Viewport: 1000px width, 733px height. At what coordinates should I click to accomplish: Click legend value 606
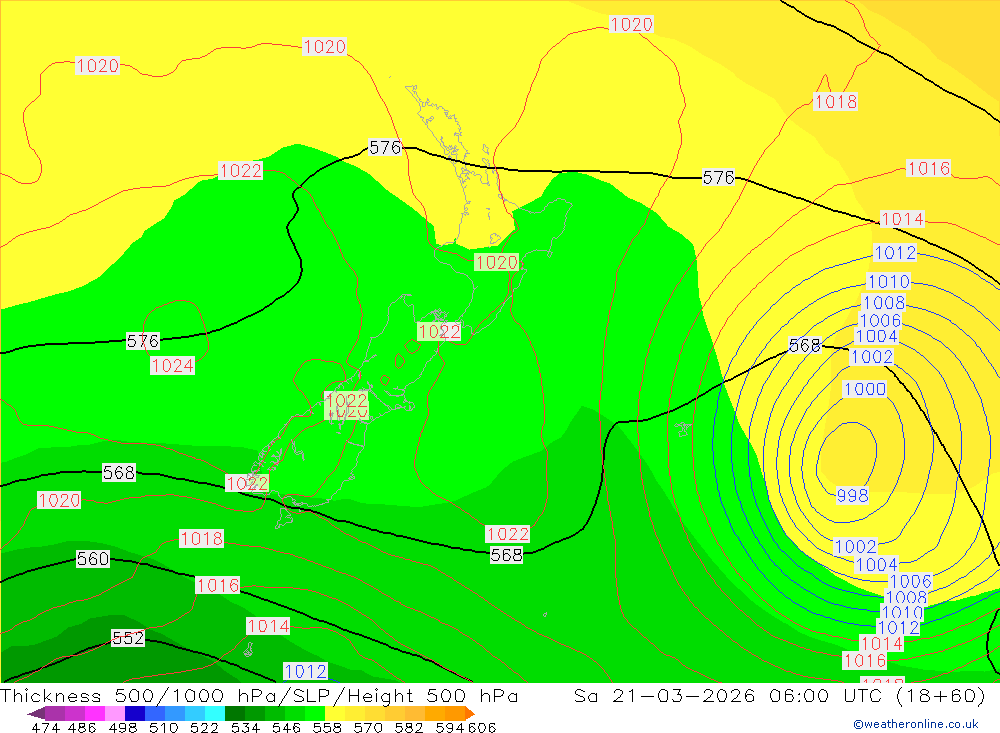(x=482, y=727)
